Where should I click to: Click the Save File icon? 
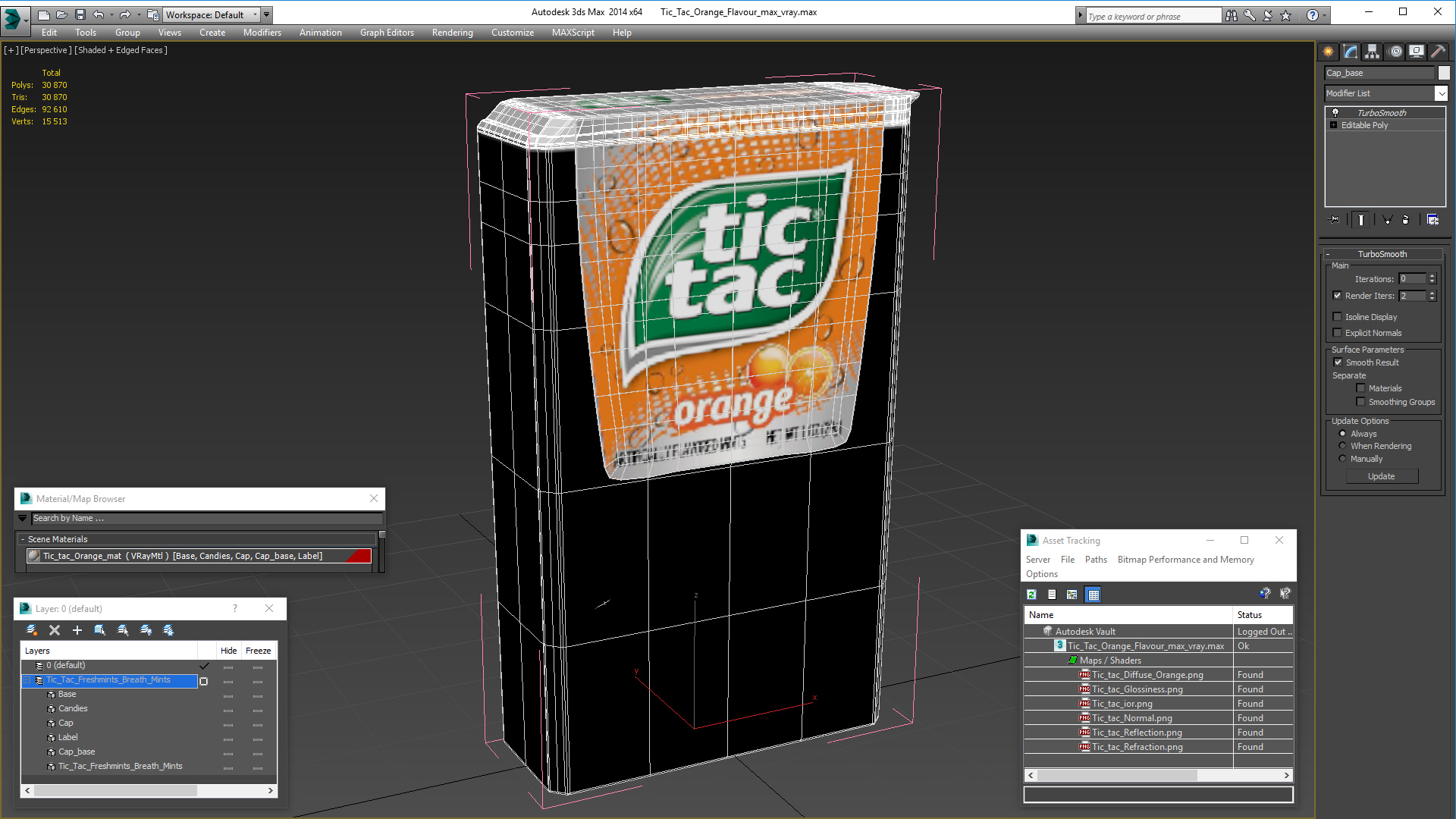pos(80,14)
